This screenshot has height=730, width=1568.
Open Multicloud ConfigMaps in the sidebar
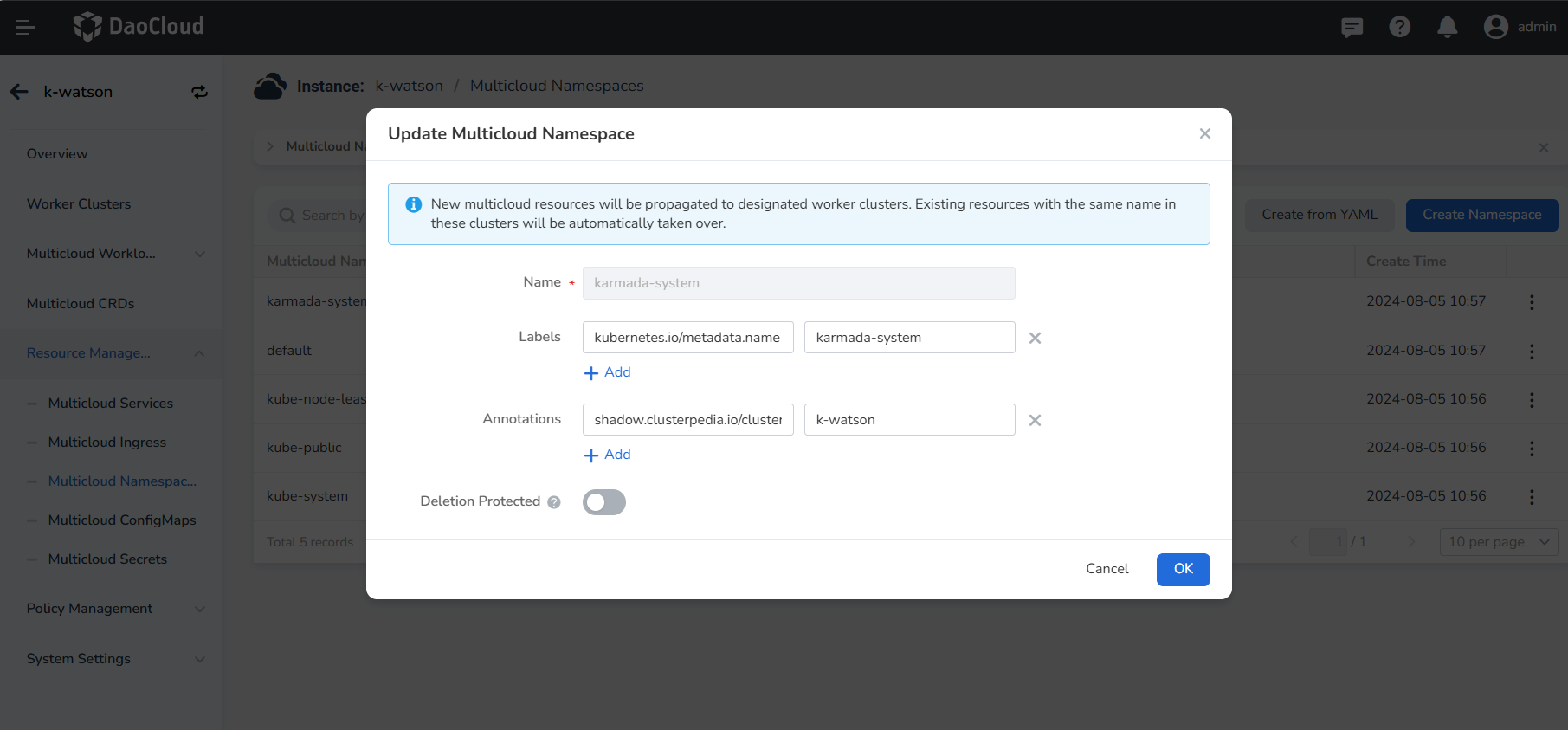122,520
